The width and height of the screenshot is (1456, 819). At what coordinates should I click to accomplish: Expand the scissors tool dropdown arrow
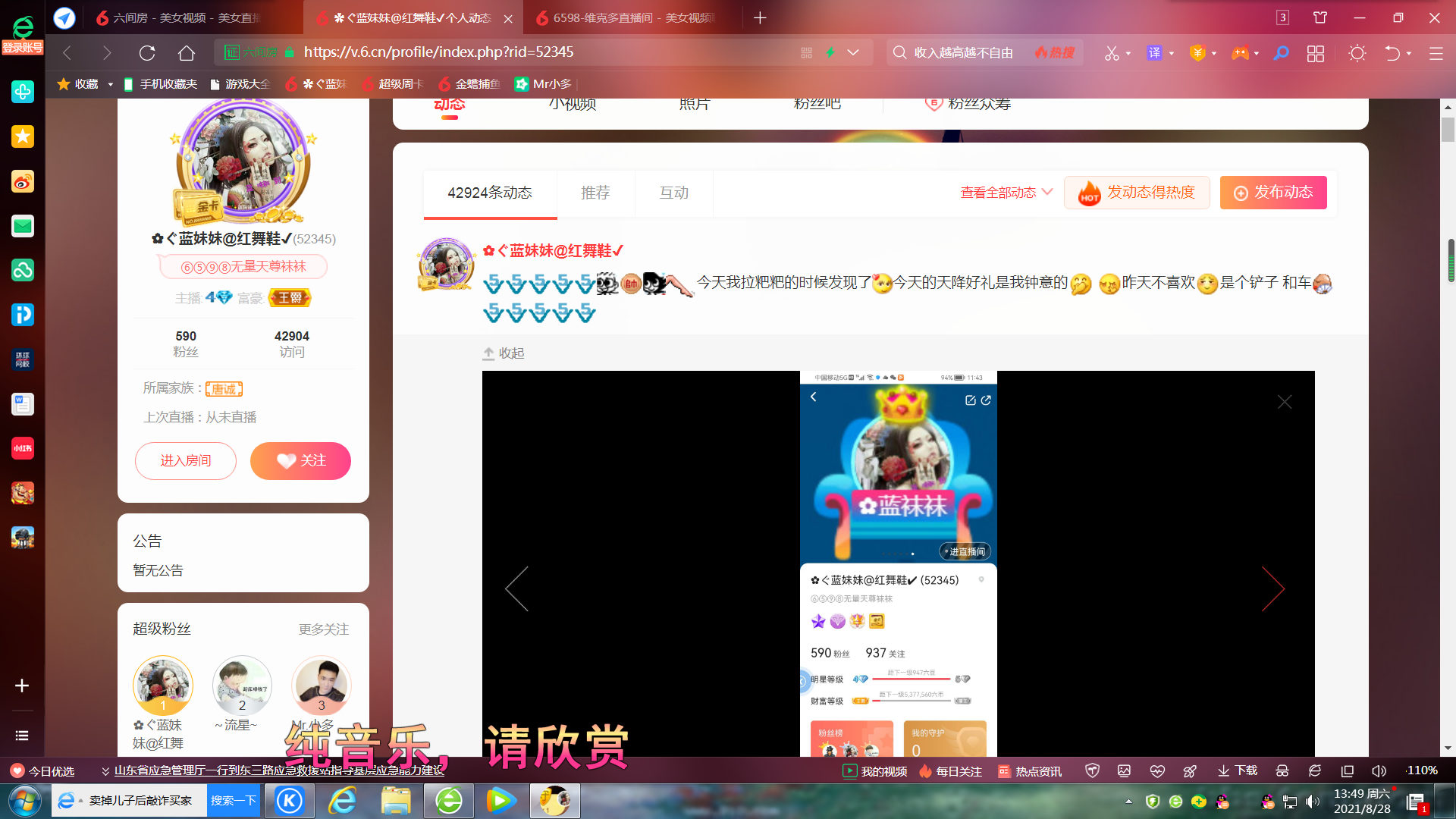coord(1128,54)
